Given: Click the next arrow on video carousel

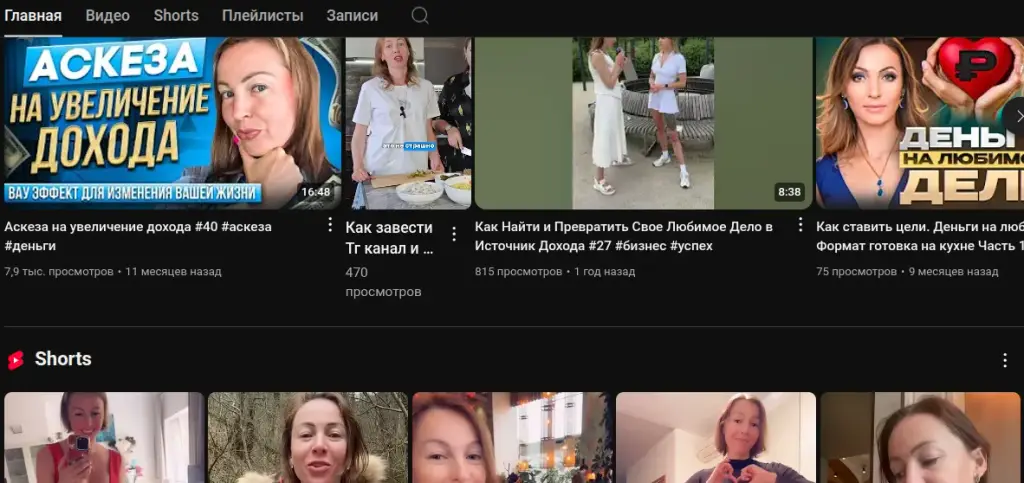Looking at the screenshot, I should click(x=1017, y=117).
